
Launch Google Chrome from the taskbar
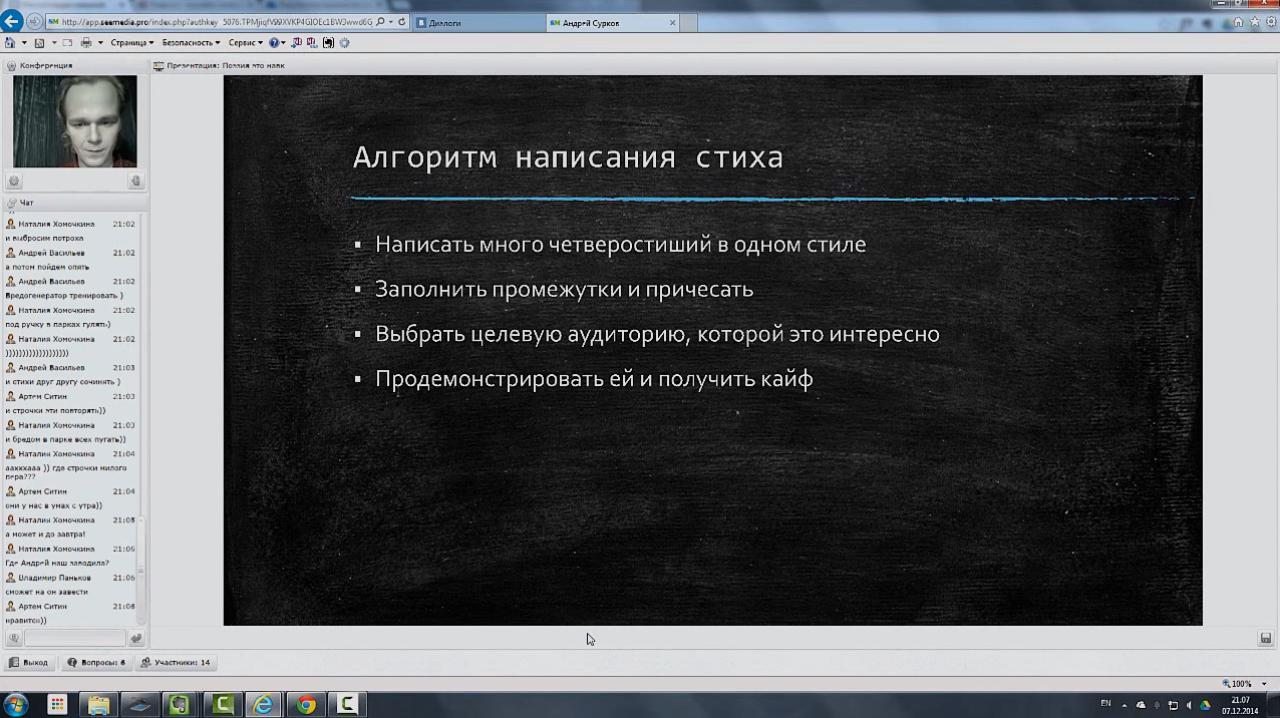304,705
